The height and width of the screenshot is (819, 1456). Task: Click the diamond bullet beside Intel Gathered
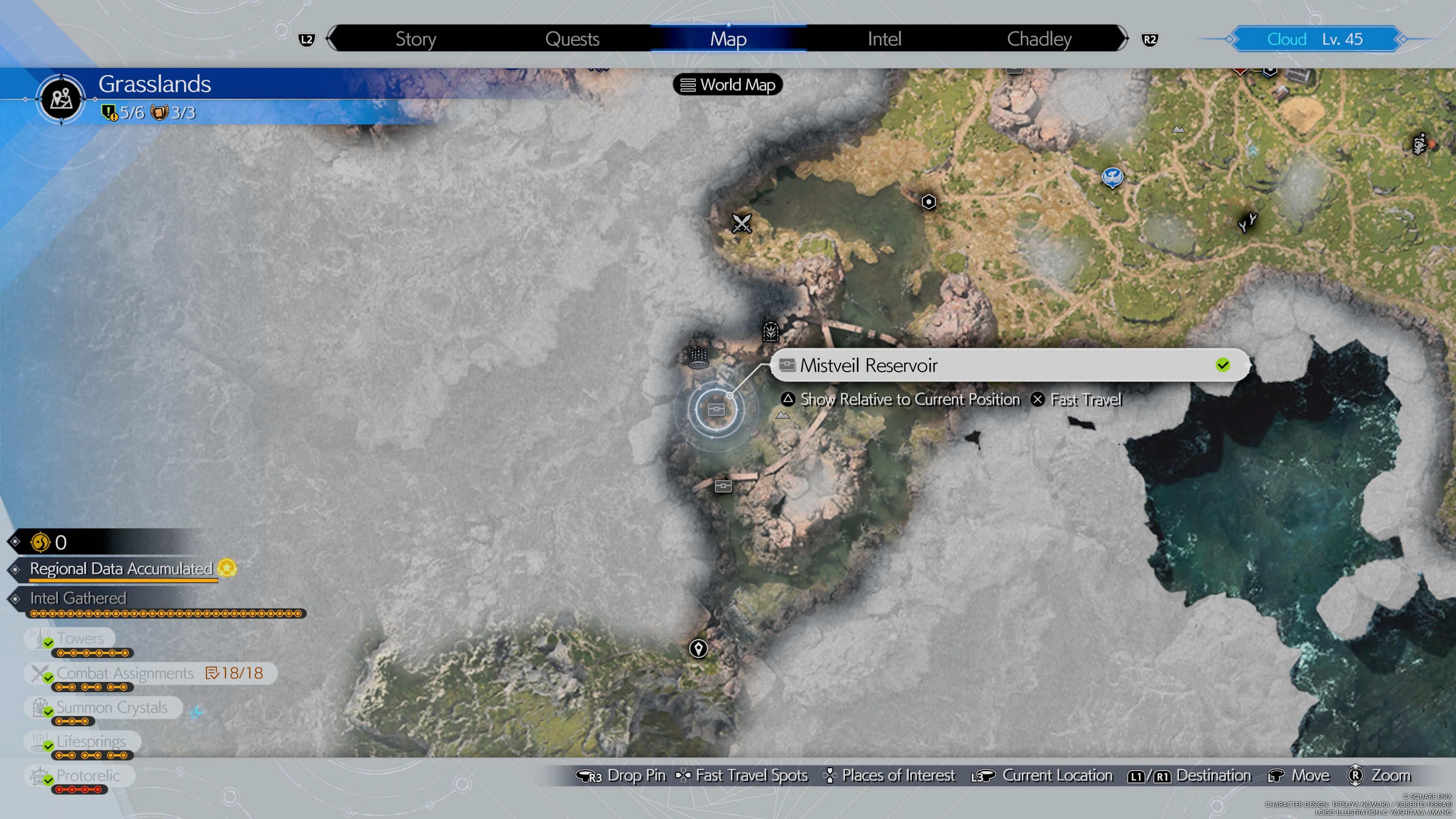coord(15,599)
